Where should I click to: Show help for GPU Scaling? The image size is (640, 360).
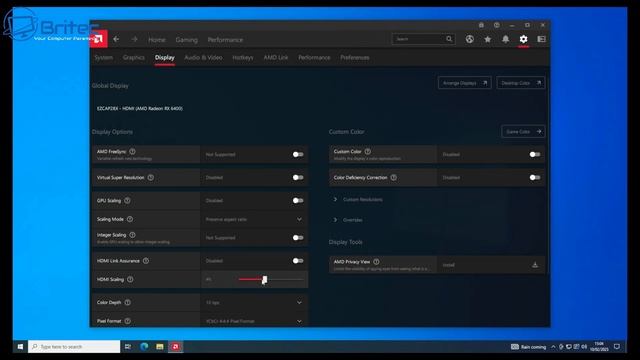[x=127, y=200]
